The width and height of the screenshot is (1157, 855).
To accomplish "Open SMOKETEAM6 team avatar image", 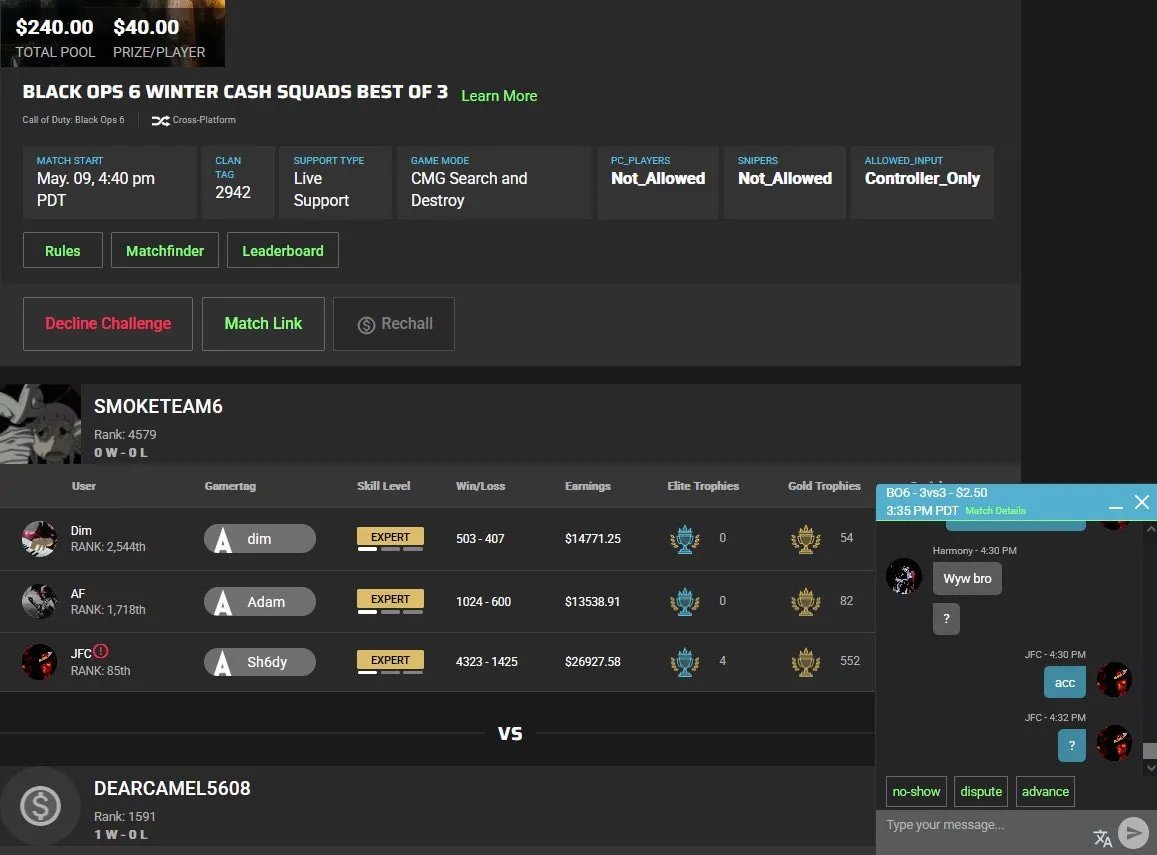I will (x=41, y=424).
